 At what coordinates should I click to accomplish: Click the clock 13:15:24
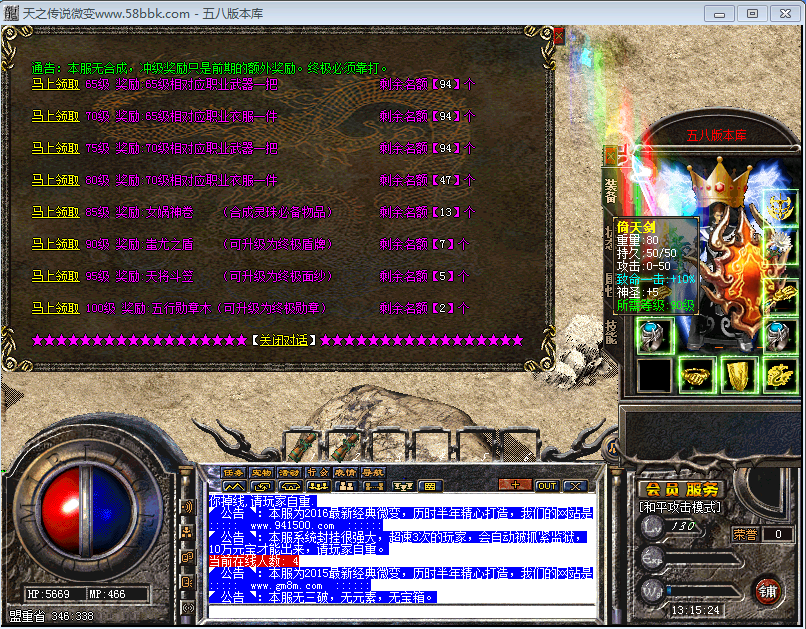(695, 610)
